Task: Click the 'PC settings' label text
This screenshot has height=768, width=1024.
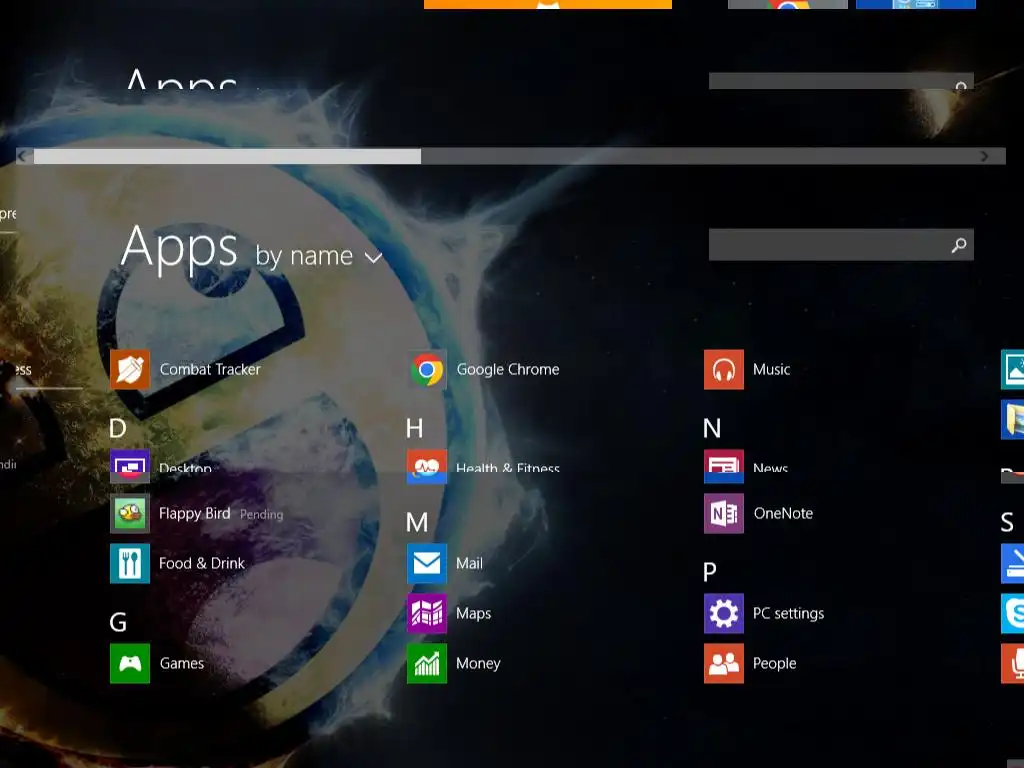Action: 788,614
